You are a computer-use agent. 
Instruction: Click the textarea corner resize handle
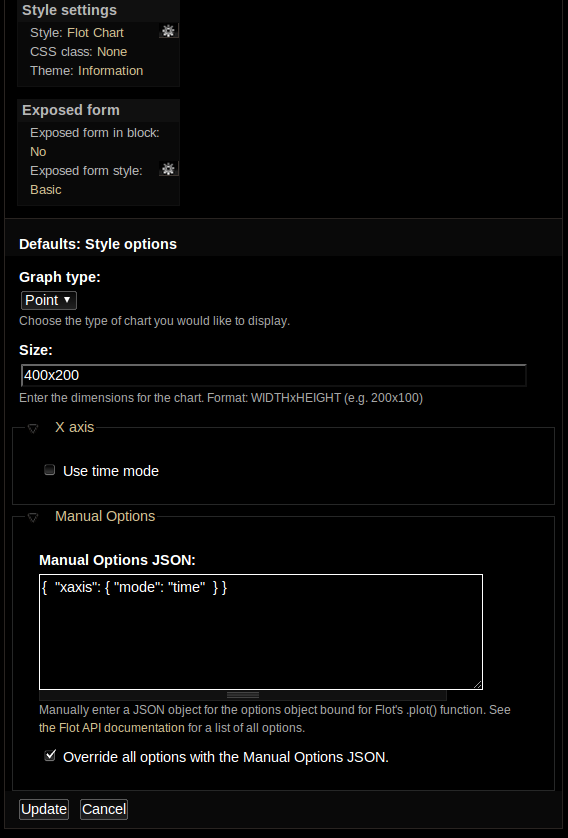478,685
